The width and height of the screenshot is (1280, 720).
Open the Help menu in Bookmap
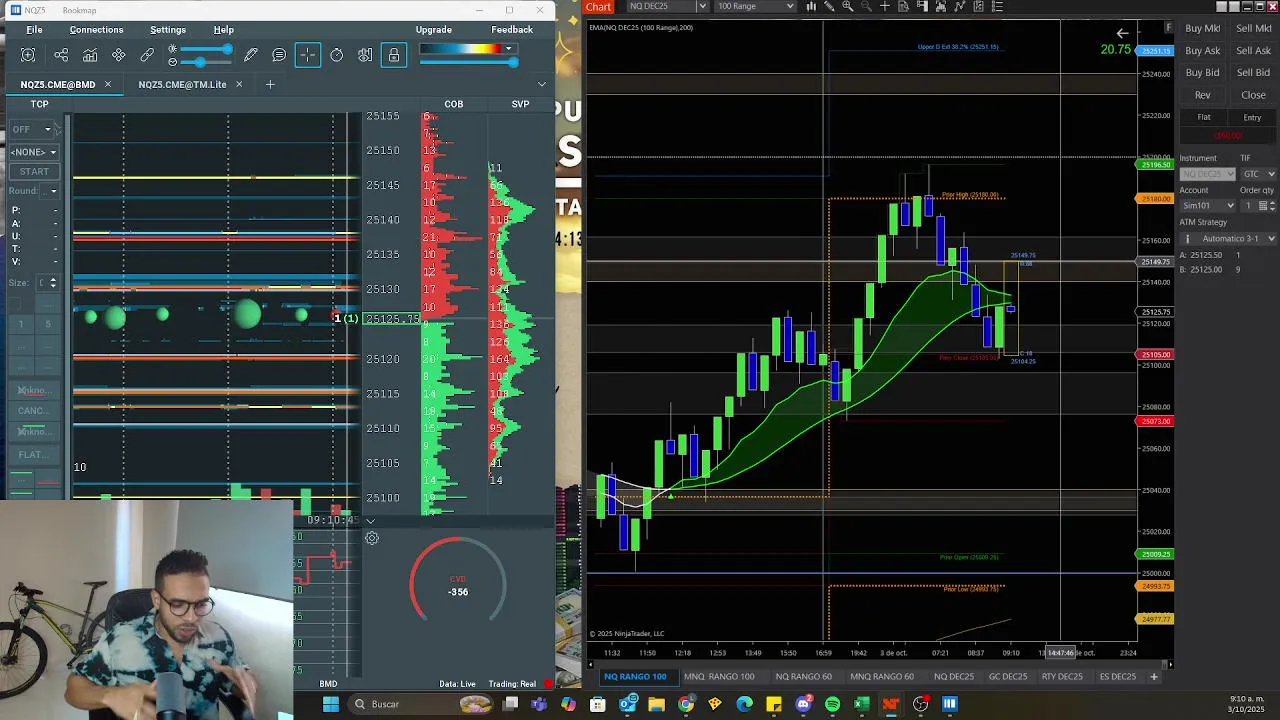point(224,30)
